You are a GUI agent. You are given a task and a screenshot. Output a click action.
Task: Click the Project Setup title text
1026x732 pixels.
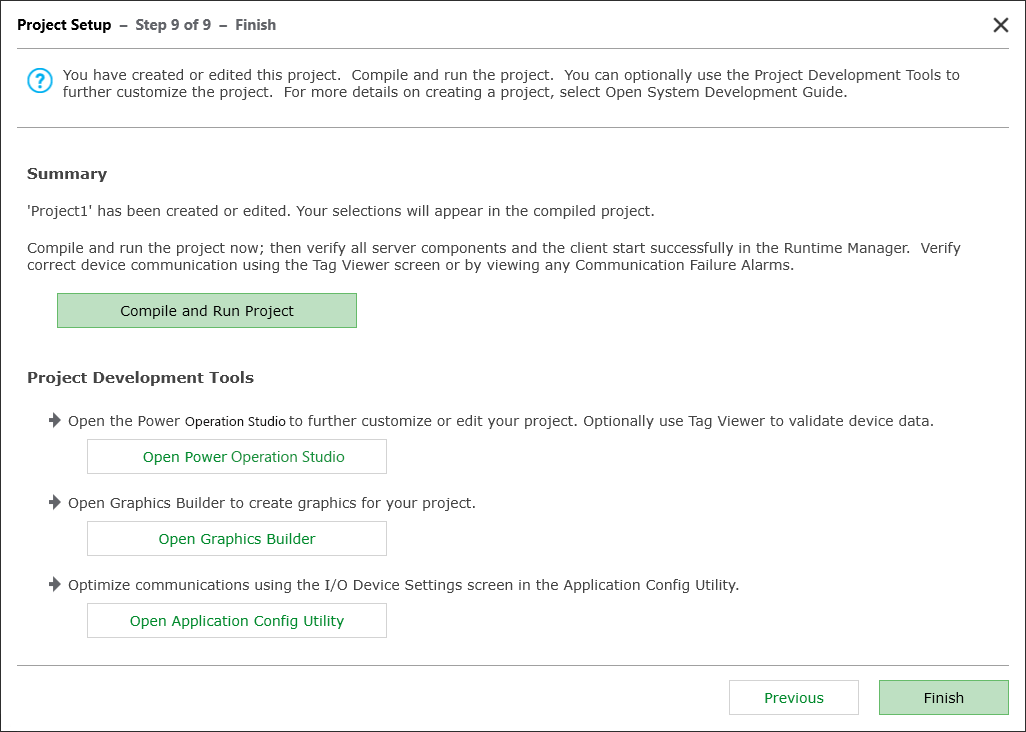64,25
